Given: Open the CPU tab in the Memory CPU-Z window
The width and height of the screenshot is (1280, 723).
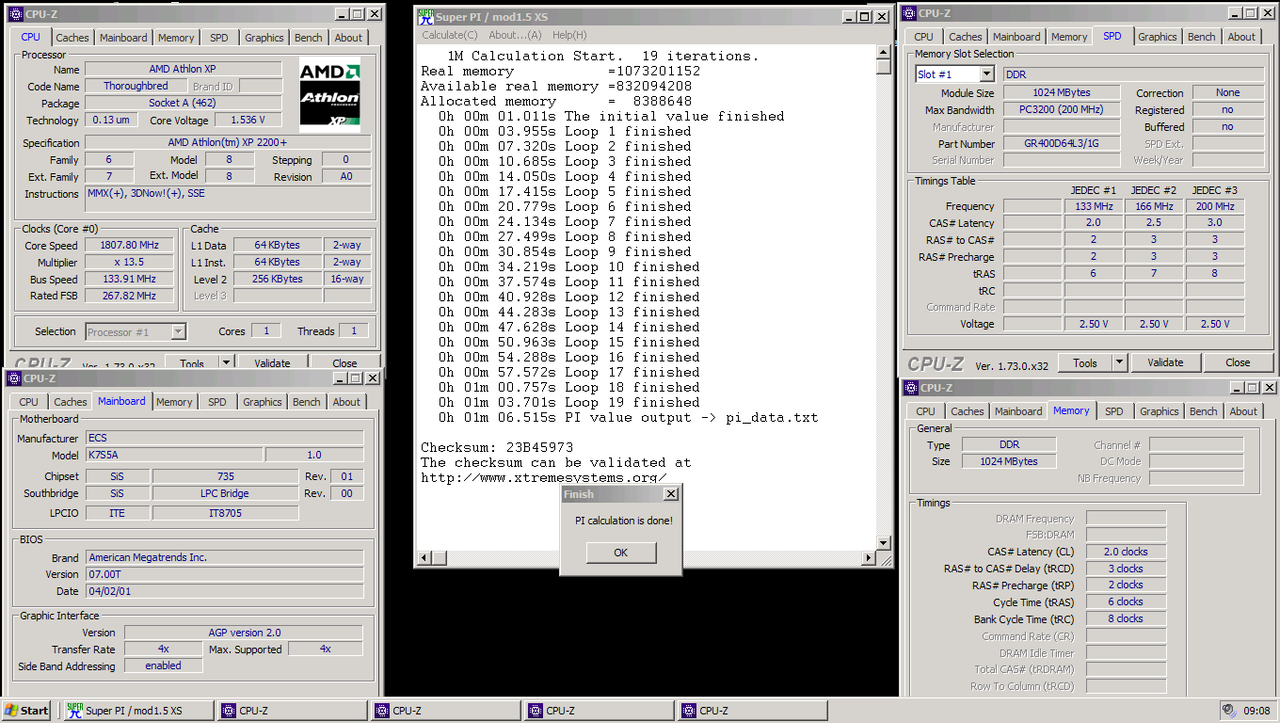Looking at the screenshot, I should [926, 411].
